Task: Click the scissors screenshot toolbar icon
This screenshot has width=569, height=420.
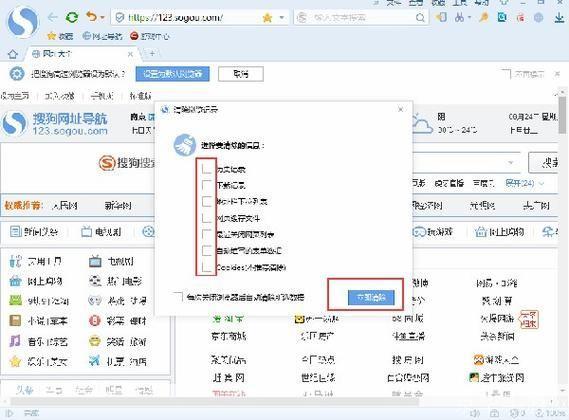Action: click(x=459, y=17)
